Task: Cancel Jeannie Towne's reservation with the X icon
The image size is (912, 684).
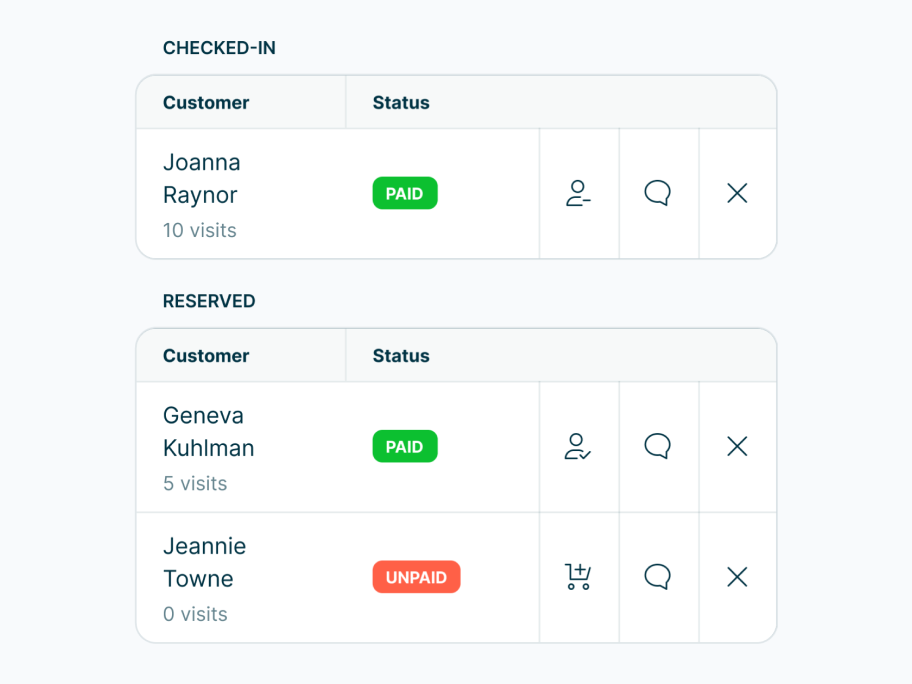Action: pyautogui.click(x=737, y=577)
